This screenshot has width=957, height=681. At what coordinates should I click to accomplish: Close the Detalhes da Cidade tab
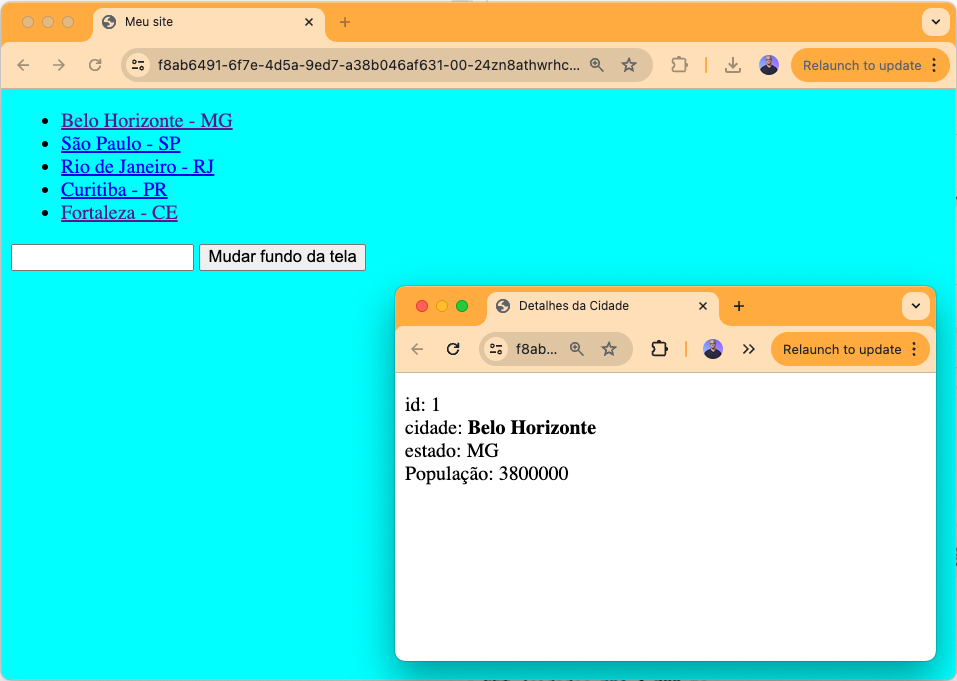pyautogui.click(x=703, y=306)
